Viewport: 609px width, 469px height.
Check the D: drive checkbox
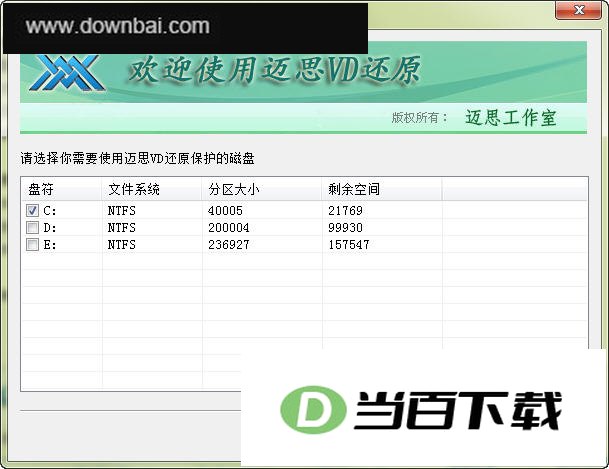(x=32, y=228)
